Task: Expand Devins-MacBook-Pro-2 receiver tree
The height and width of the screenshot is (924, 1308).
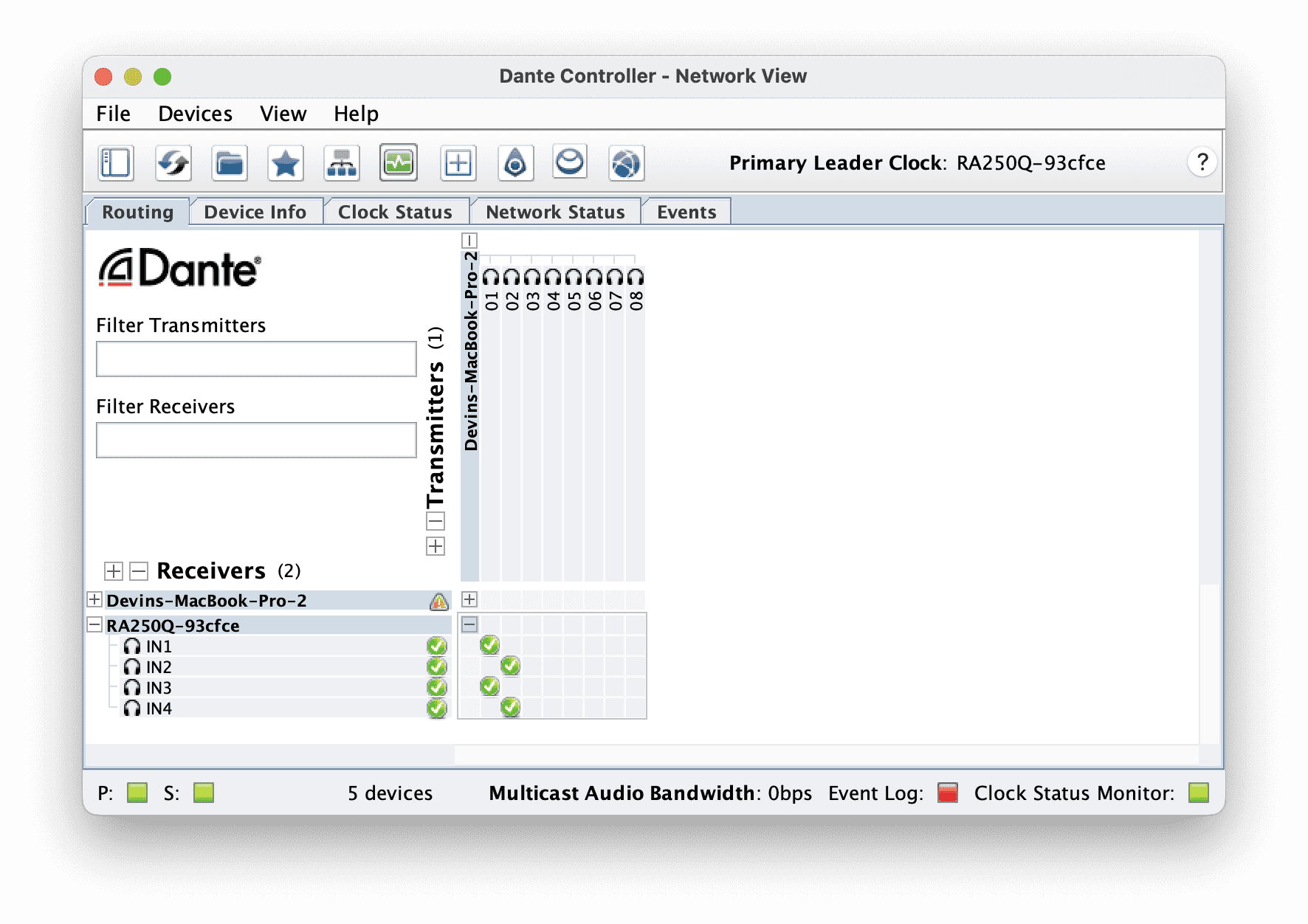Action: [x=94, y=599]
